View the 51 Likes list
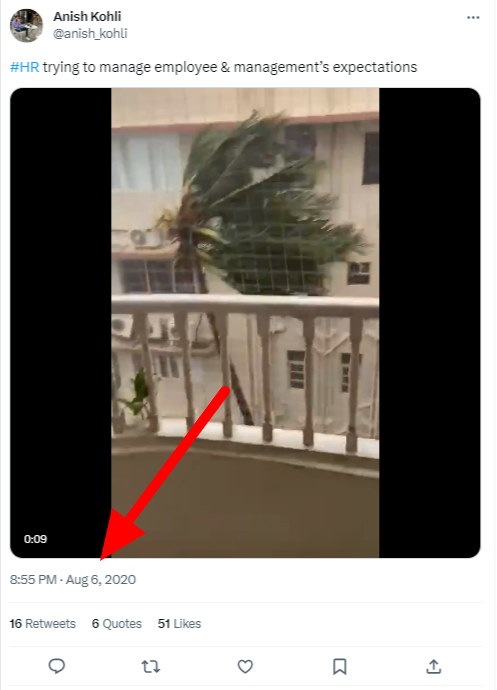The height and width of the screenshot is (690, 497). point(179,624)
